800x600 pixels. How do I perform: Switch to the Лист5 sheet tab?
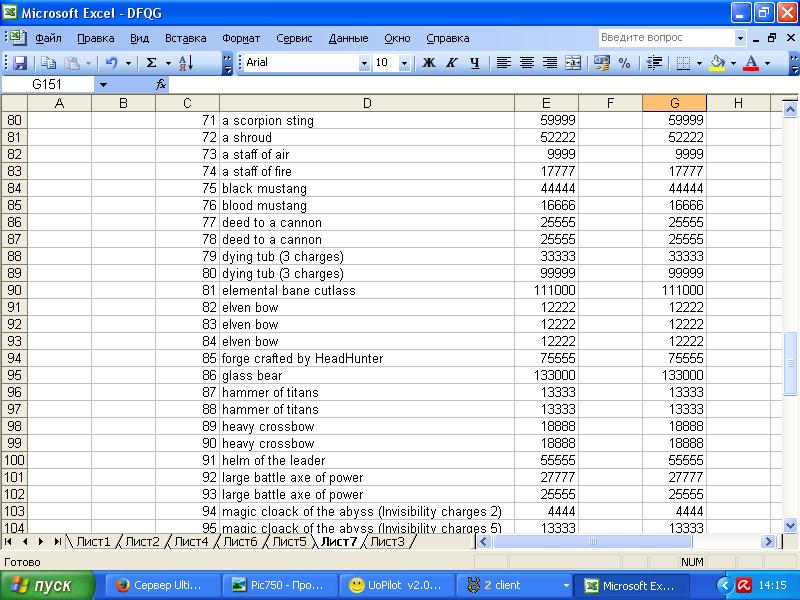click(289, 541)
